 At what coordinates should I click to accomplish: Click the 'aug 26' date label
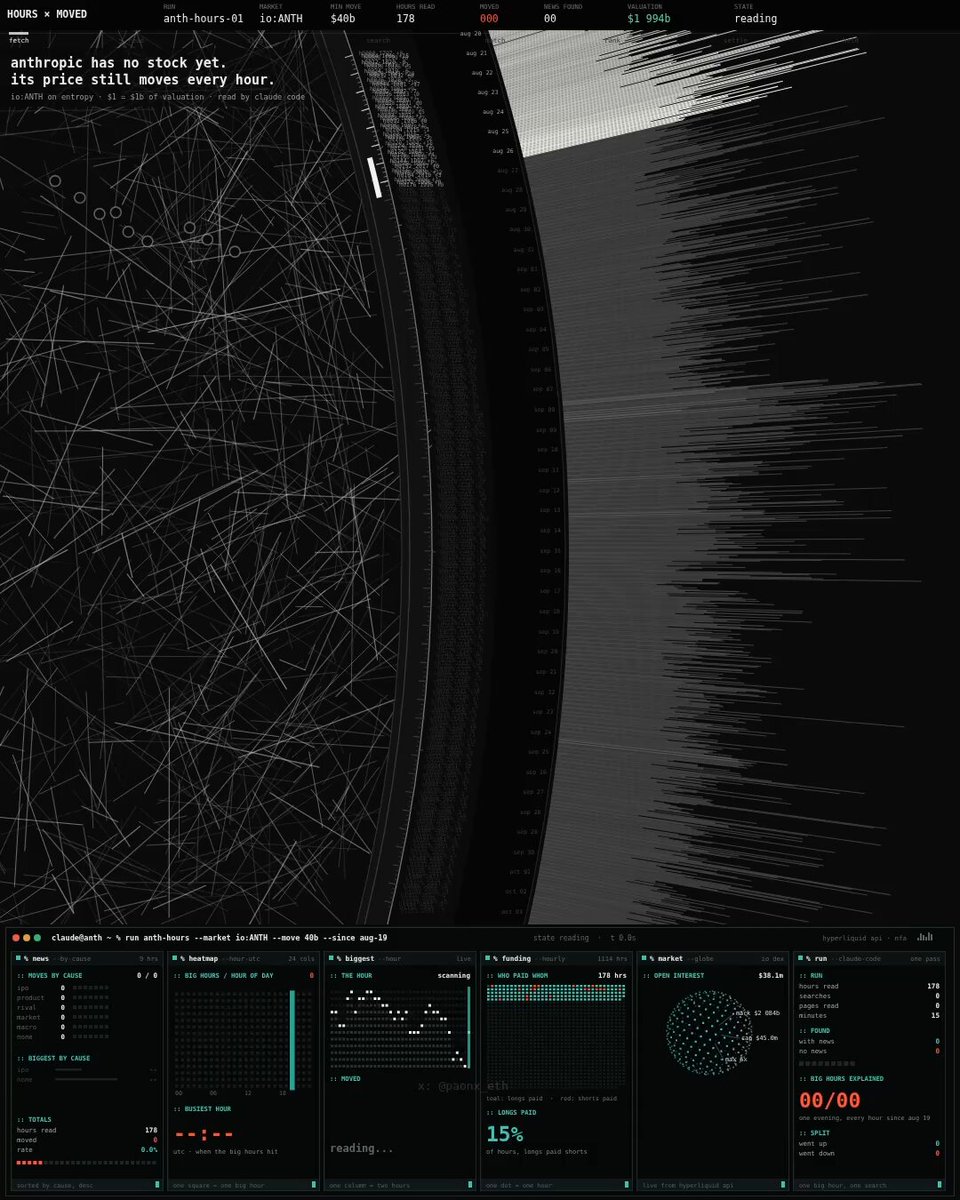click(x=502, y=151)
